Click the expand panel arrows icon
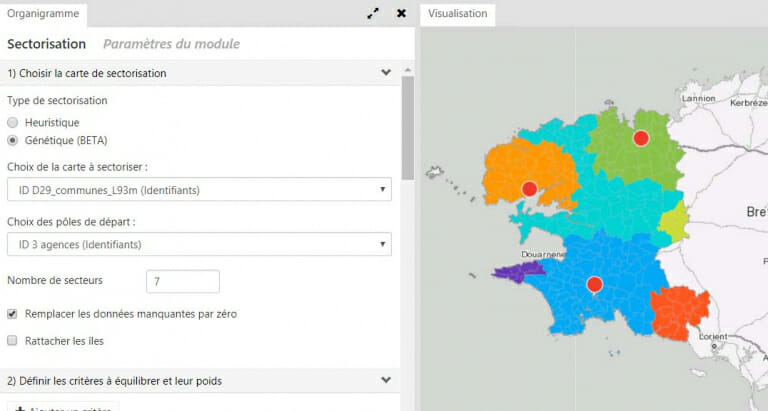The height and width of the screenshot is (411, 768). (373, 14)
